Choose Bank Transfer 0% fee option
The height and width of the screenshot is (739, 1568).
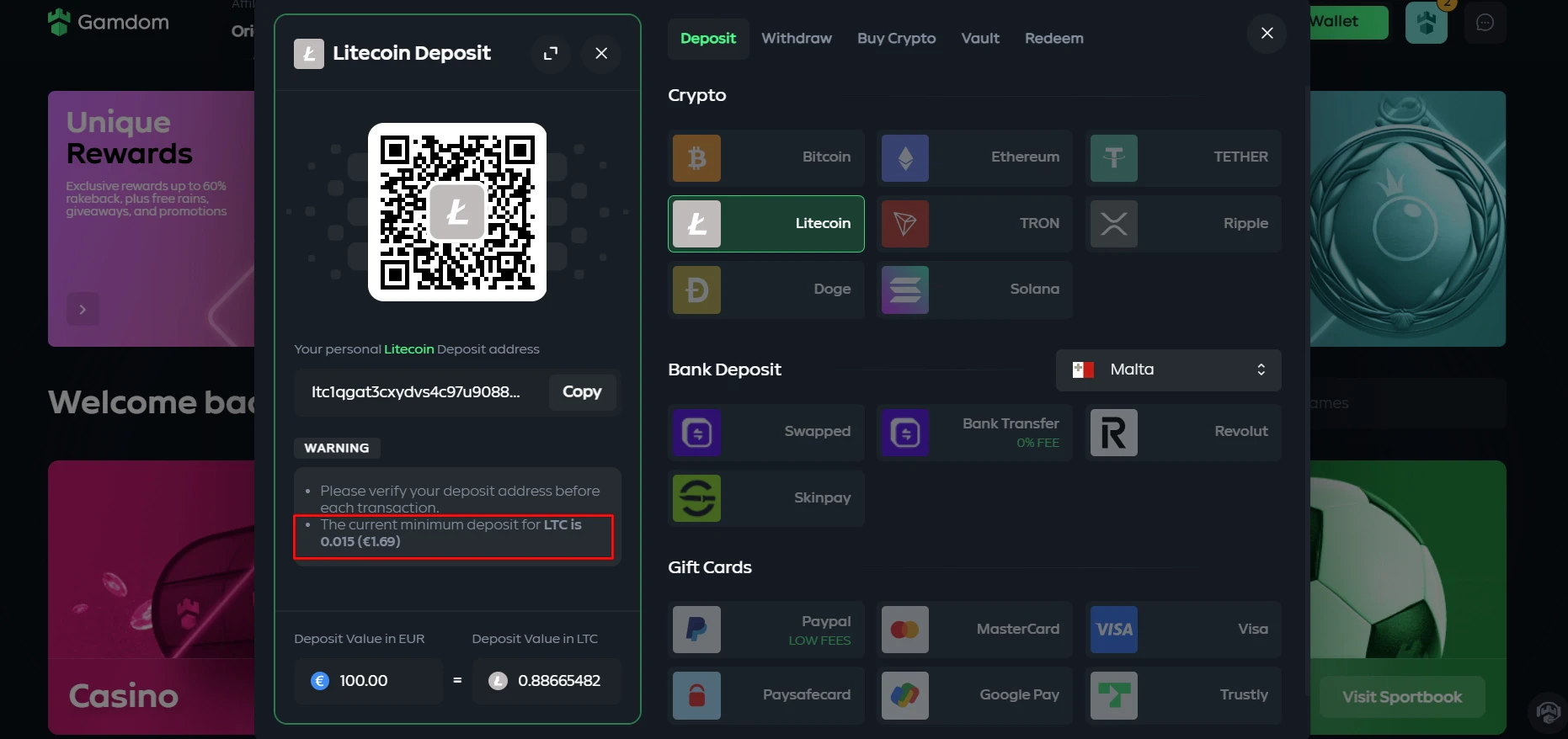point(974,433)
